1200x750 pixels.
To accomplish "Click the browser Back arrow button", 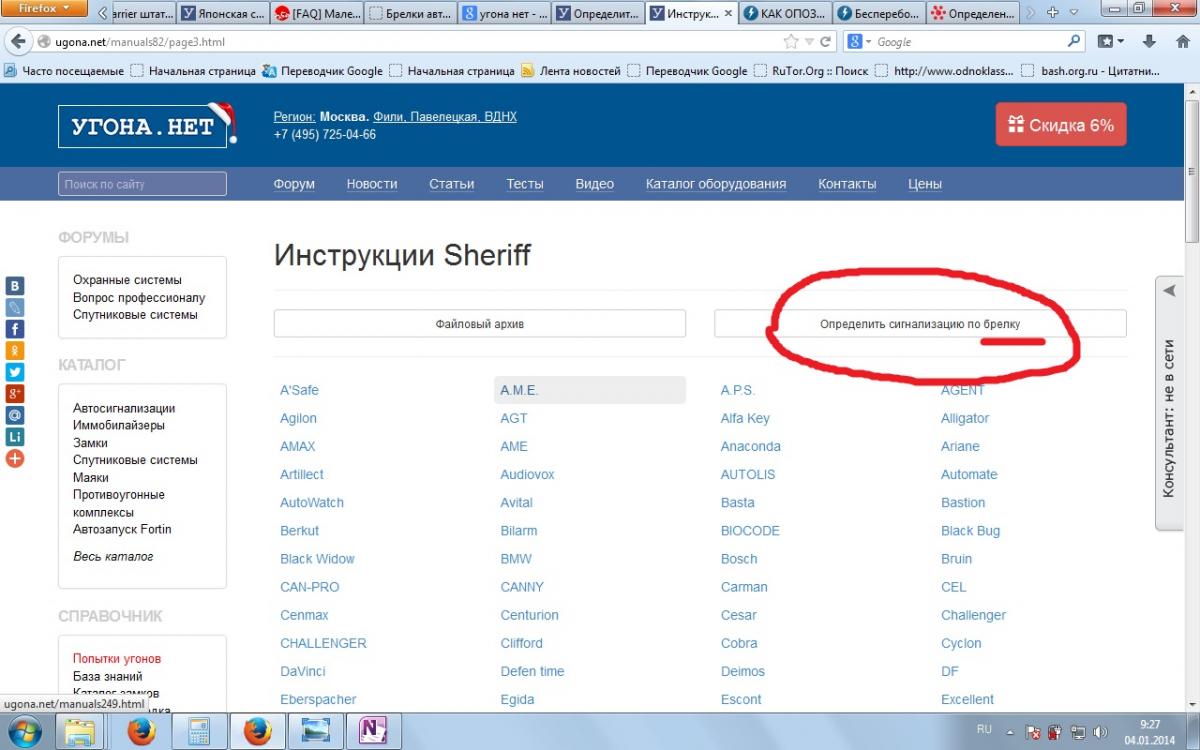I will tap(18, 42).
